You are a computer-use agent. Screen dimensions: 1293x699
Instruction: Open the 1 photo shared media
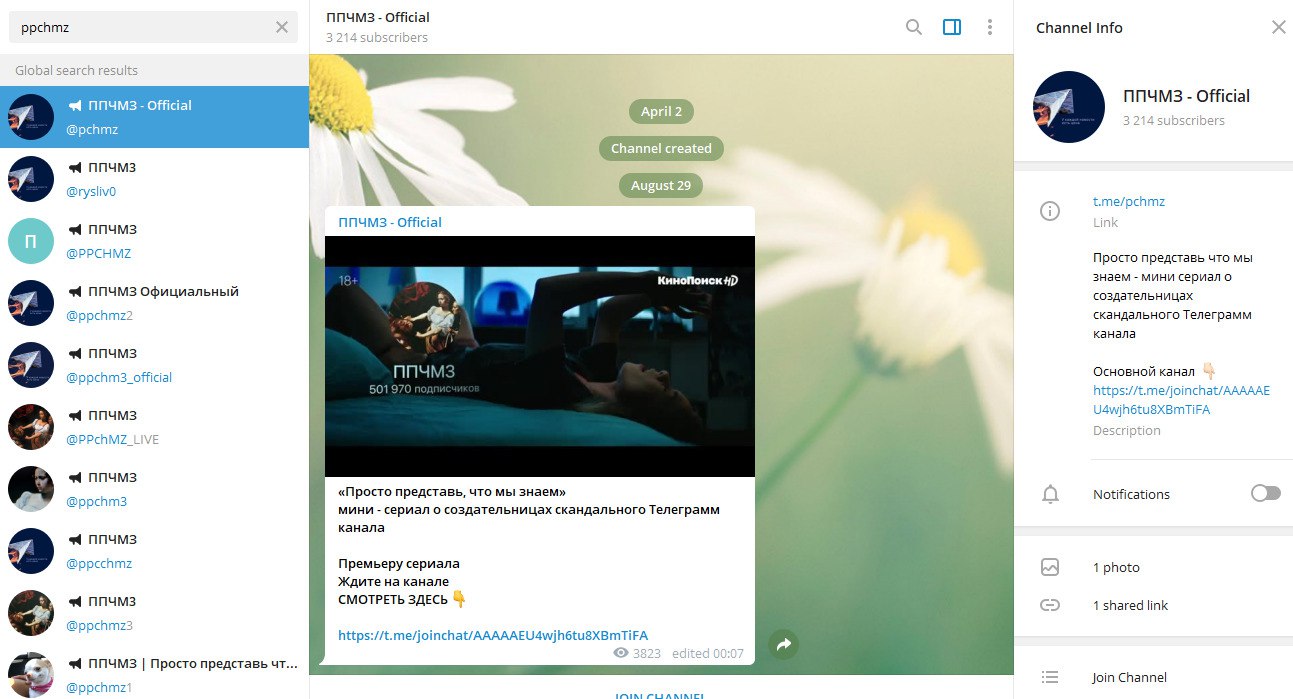pyautogui.click(x=1116, y=567)
